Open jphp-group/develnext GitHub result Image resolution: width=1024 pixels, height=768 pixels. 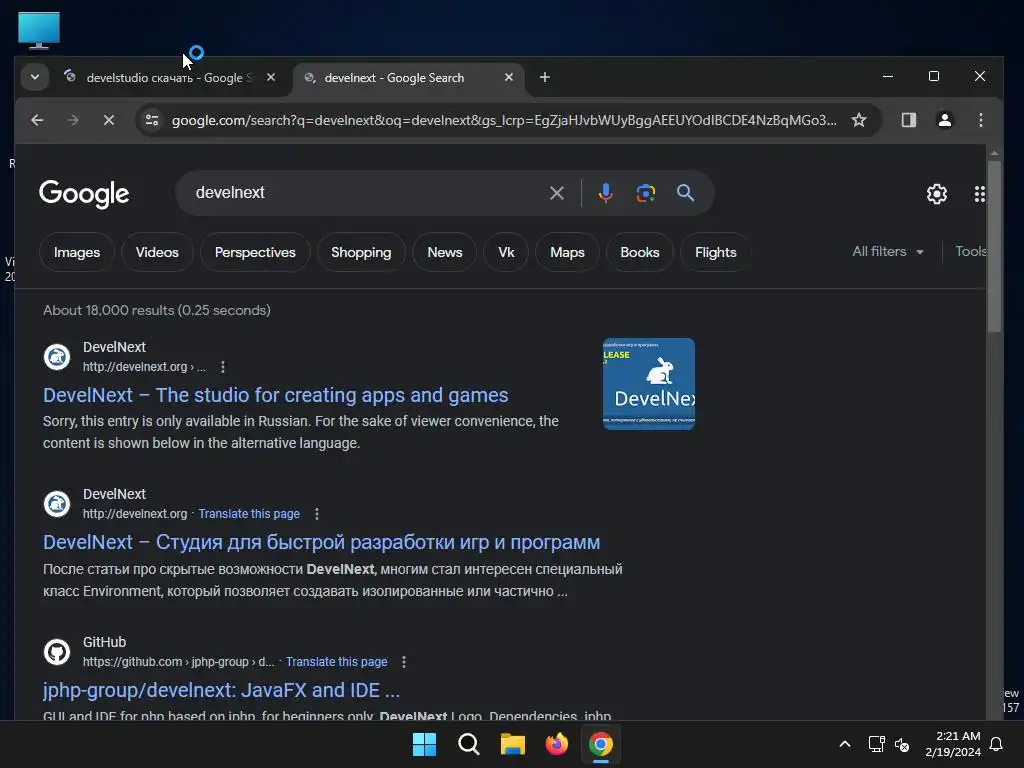(x=221, y=690)
